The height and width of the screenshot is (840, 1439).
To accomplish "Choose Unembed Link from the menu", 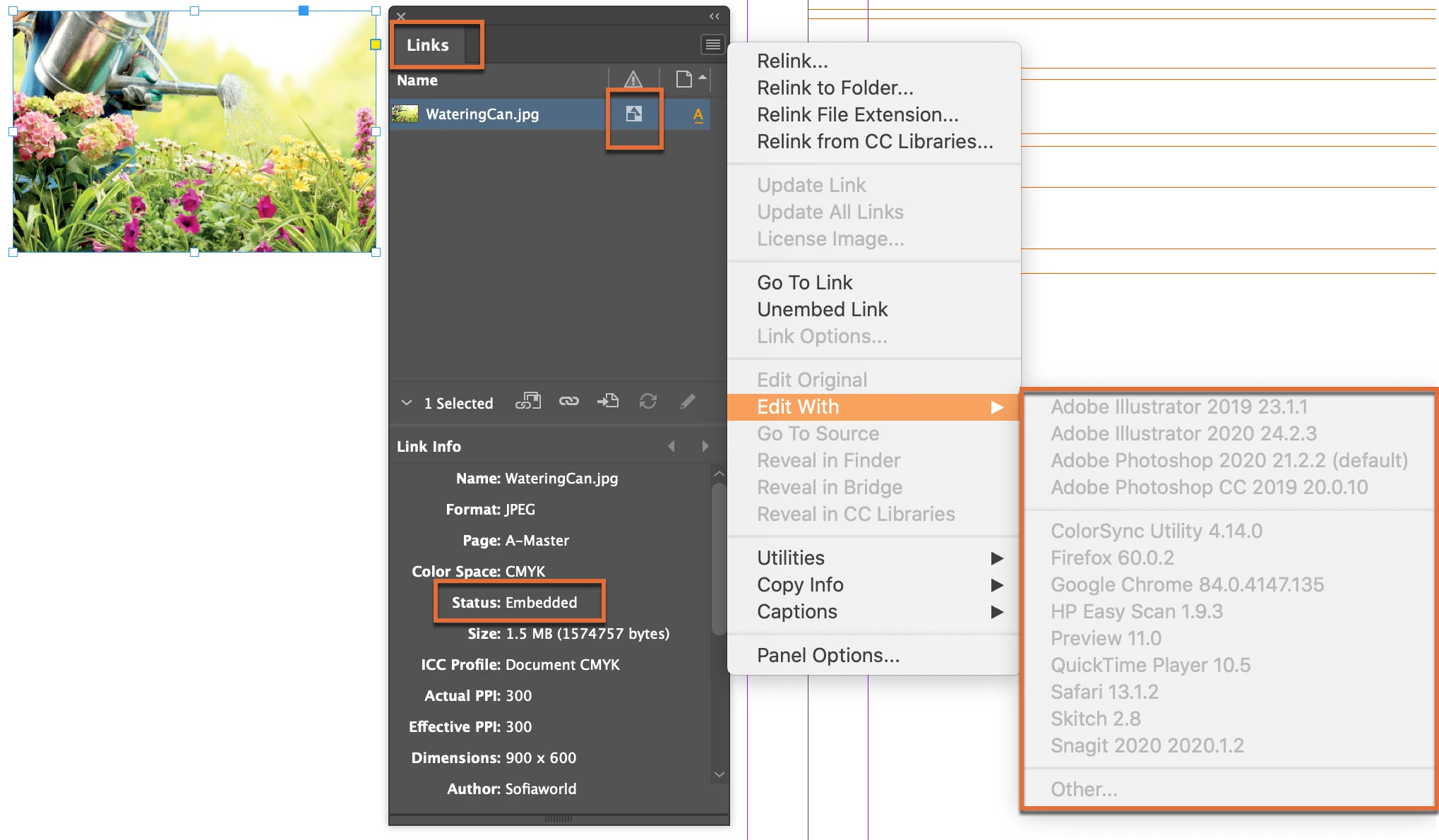I will point(822,309).
